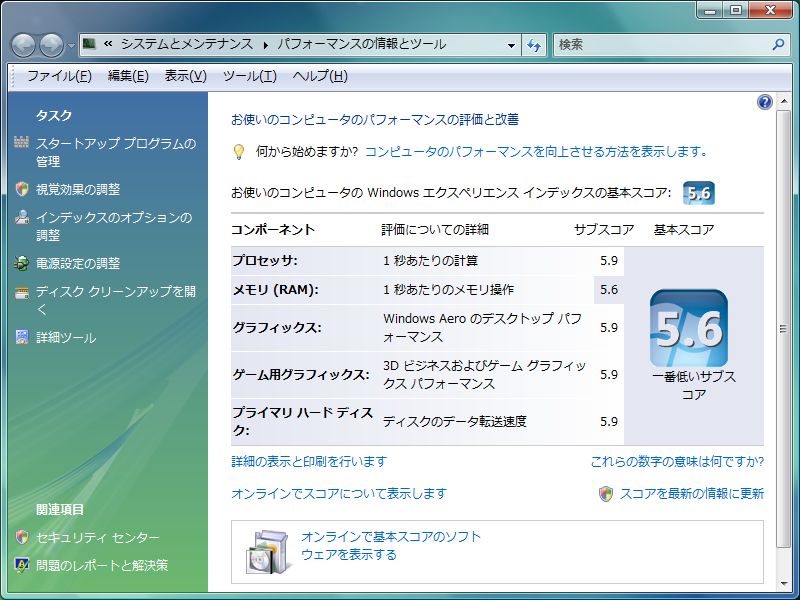Click the 検索 search input field
Image resolution: width=800 pixels, height=600 pixels.
(662, 45)
